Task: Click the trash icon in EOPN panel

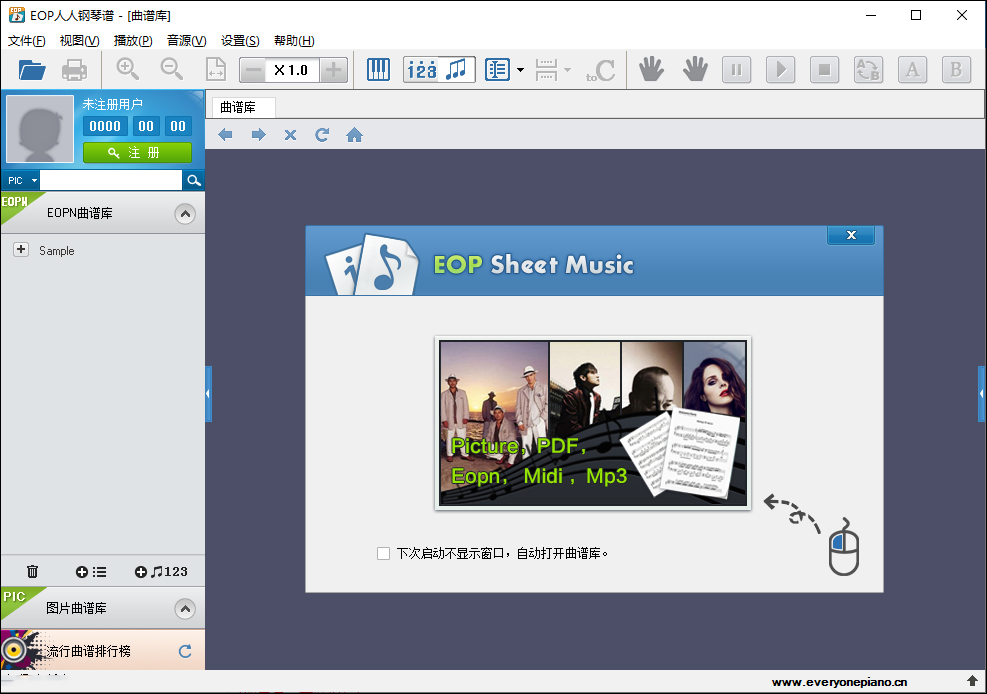Action: coord(32,572)
